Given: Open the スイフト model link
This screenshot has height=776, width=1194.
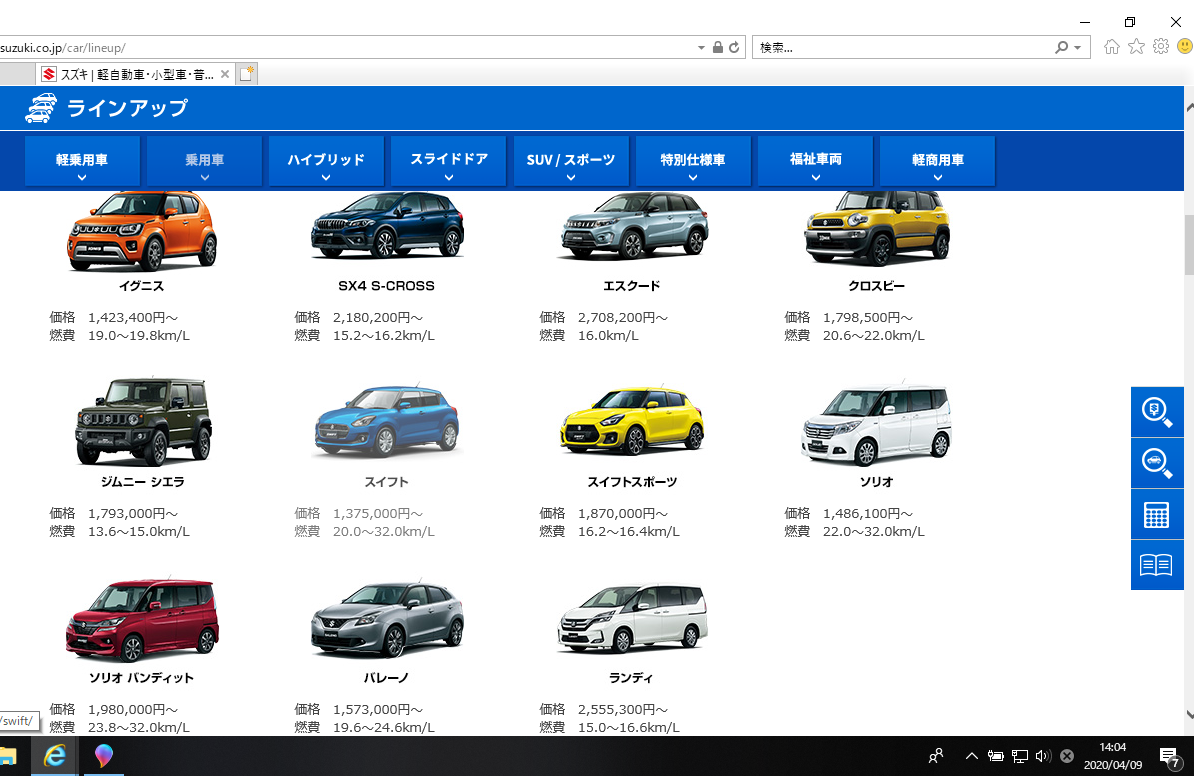Looking at the screenshot, I should pos(387,482).
